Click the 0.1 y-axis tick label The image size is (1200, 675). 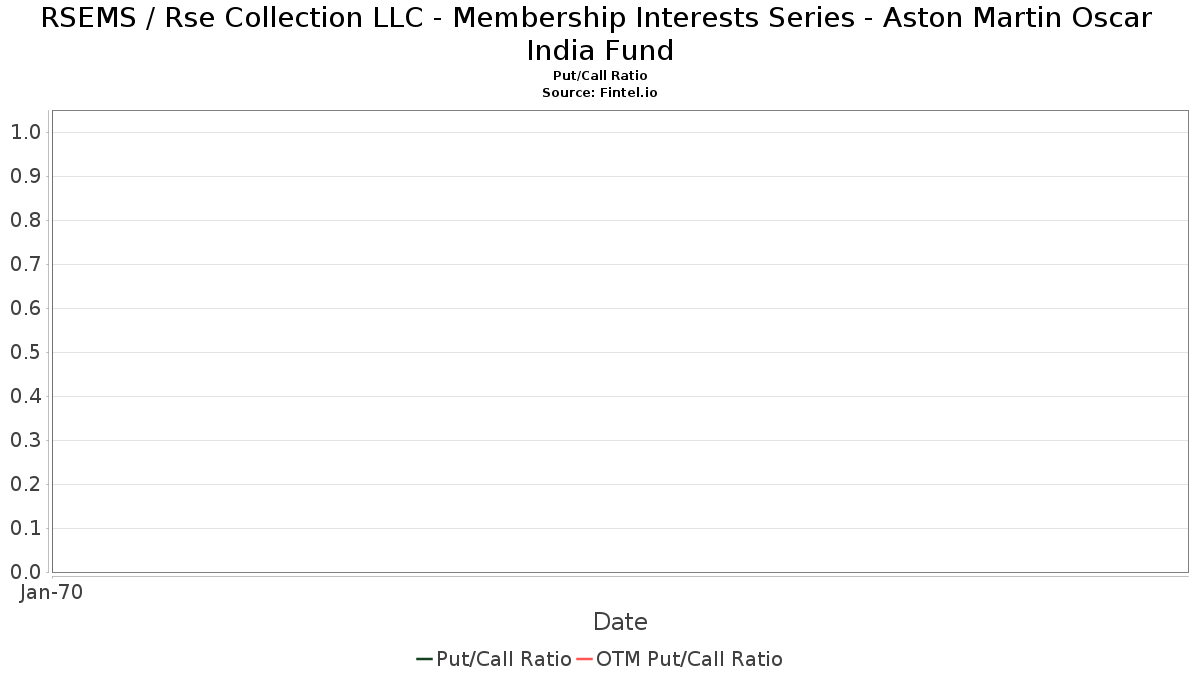click(x=25, y=528)
